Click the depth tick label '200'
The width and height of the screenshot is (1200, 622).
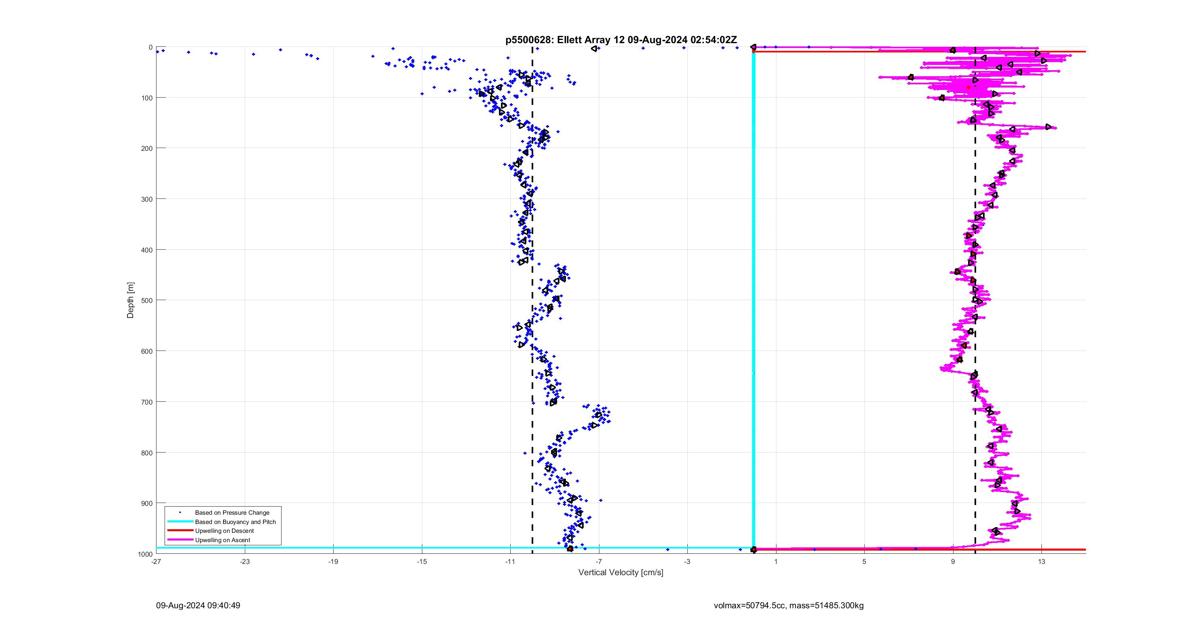pyautogui.click(x=146, y=148)
